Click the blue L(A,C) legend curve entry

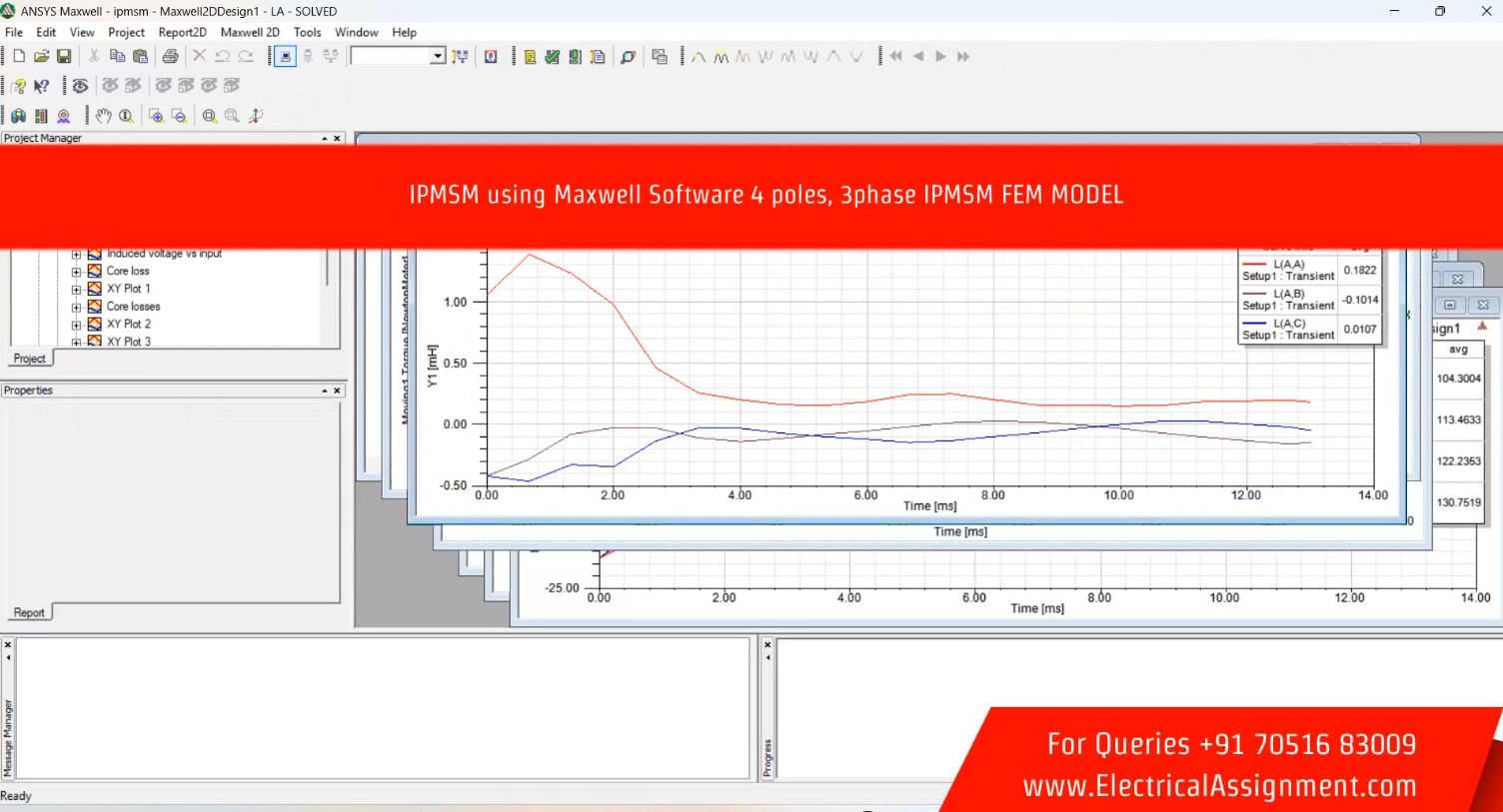[1288, 330]
